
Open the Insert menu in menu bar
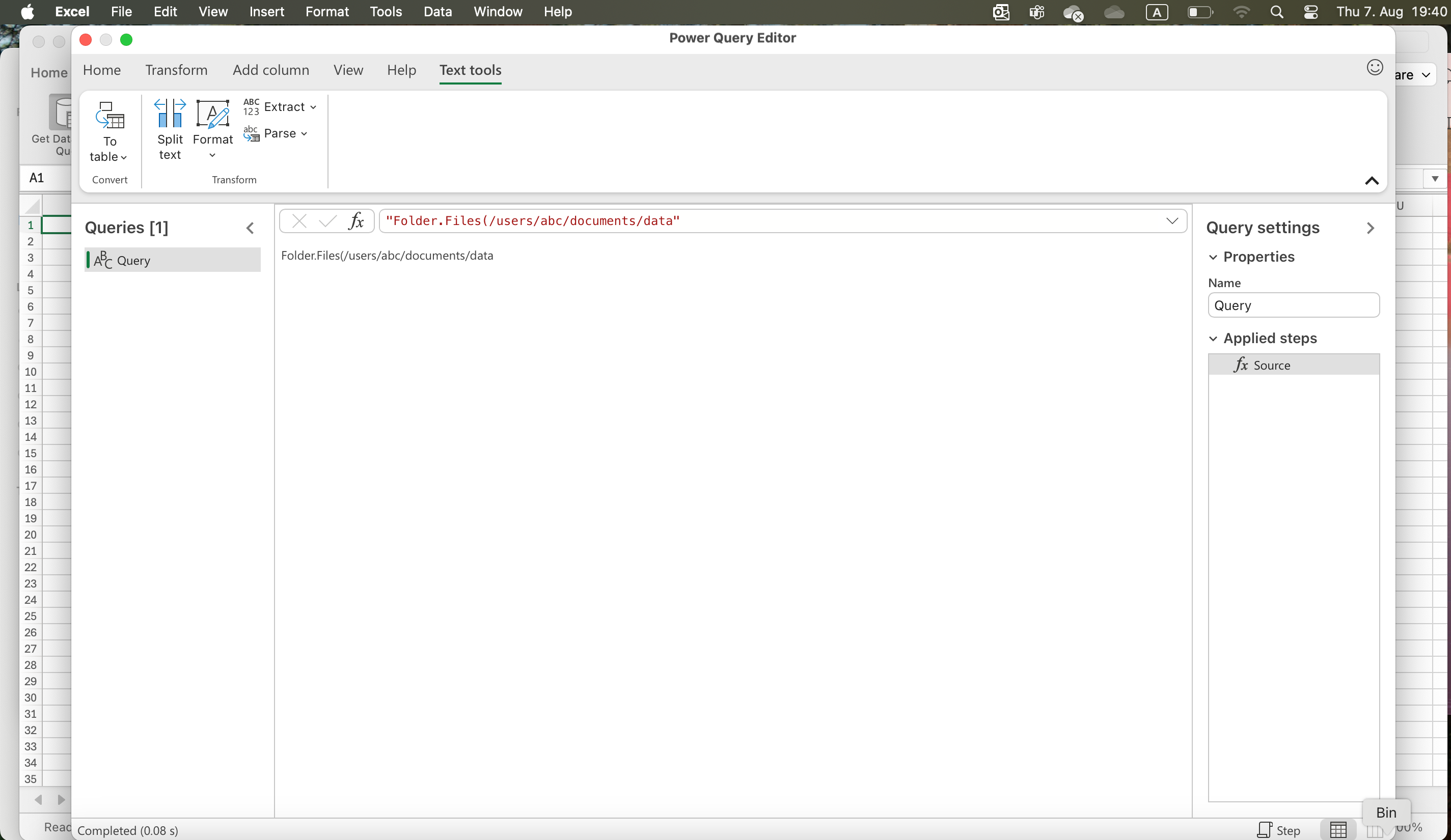click(266, 12)
